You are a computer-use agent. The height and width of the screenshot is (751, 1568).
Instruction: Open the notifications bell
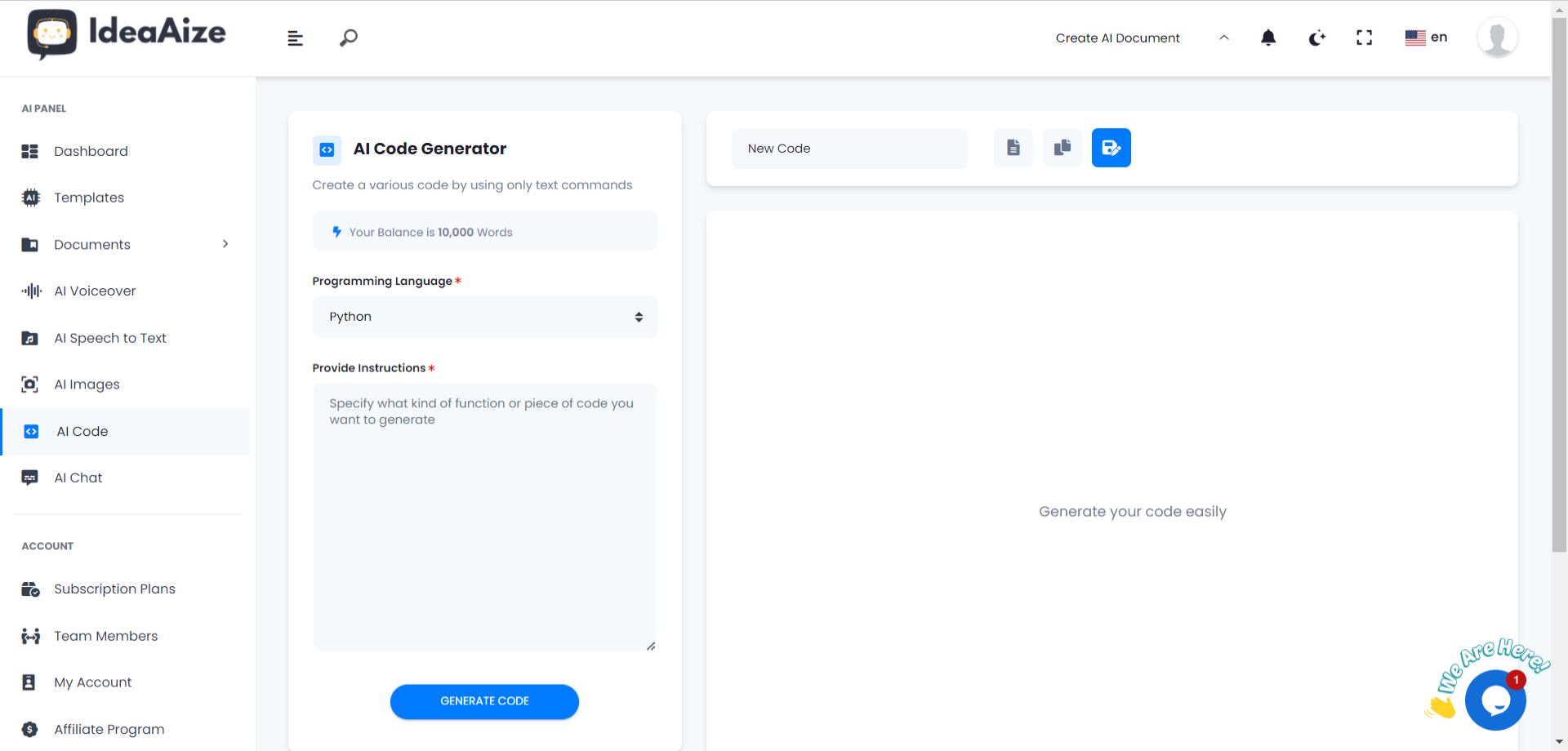coord(1267,38)
